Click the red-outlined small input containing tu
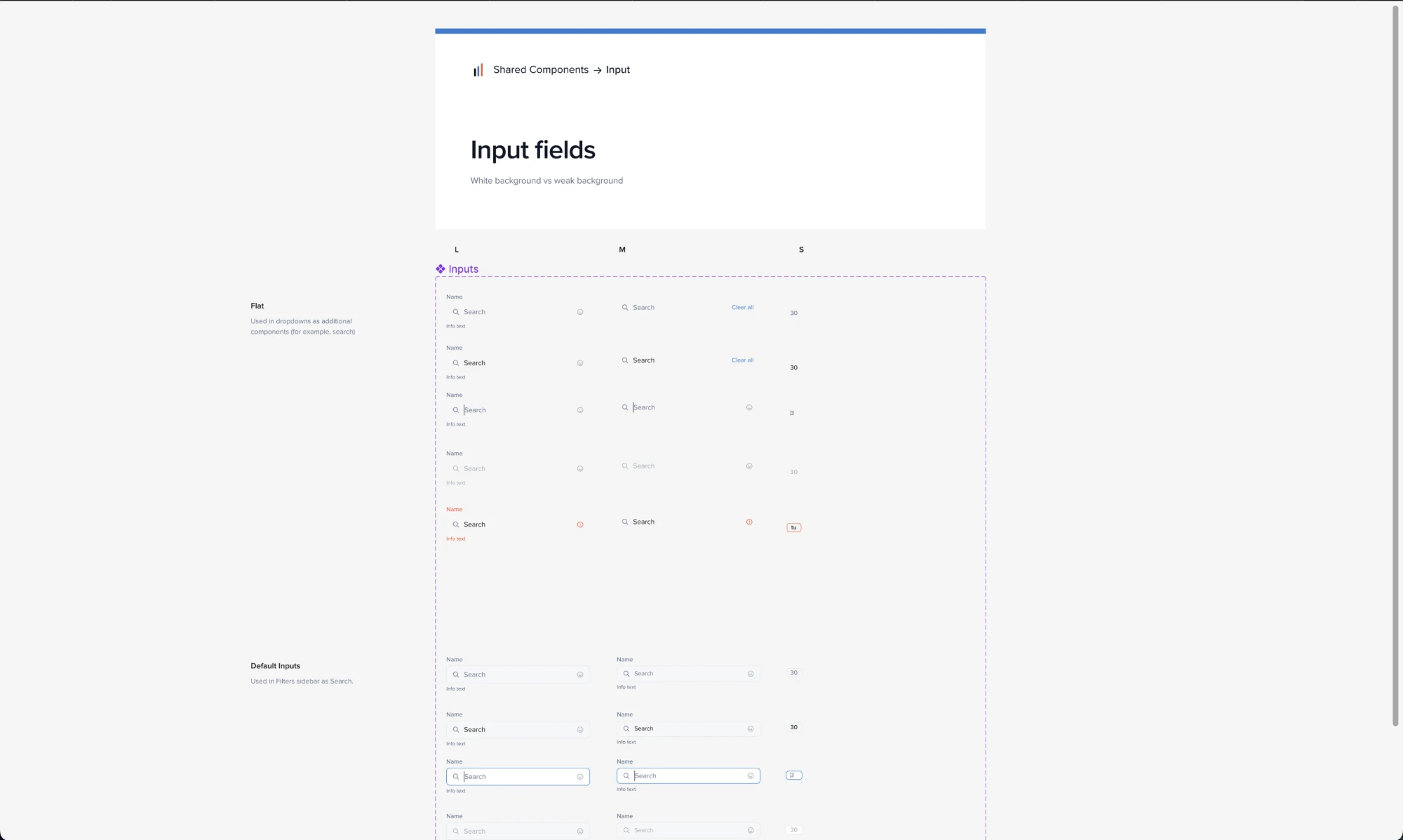Viewport: 1403px width, 840px height. (x=794, y=527)
